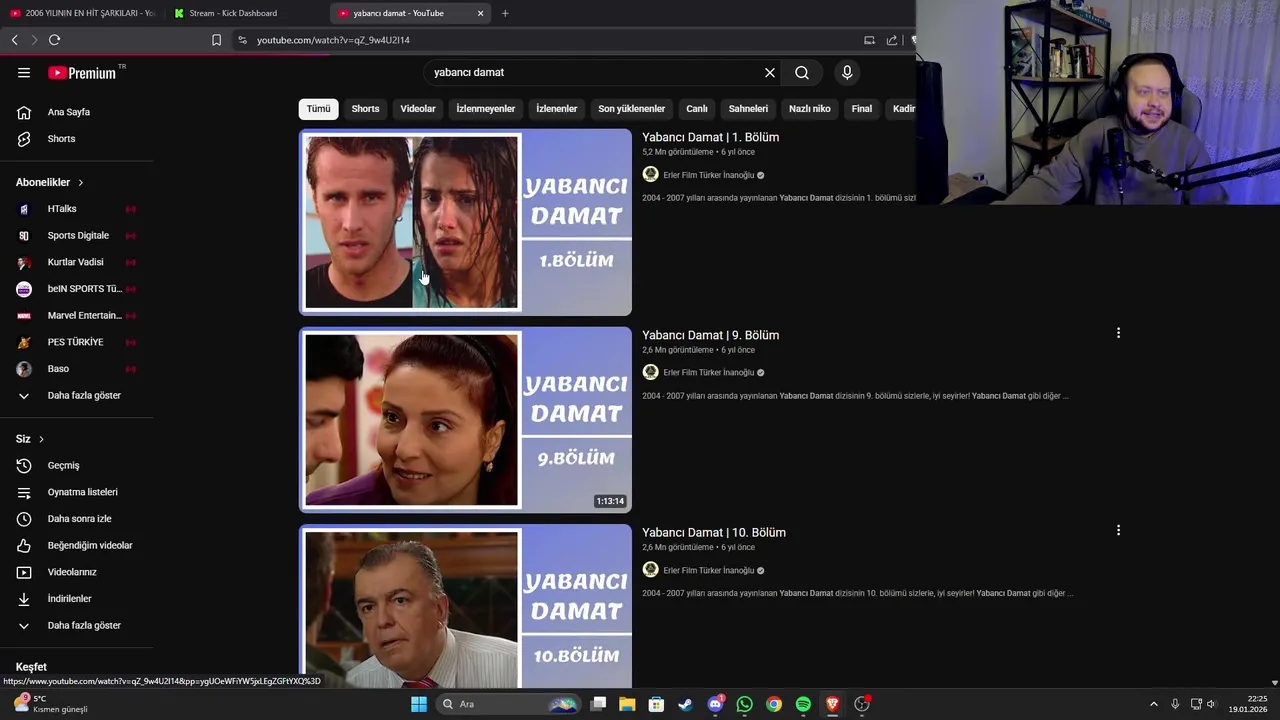Click the magnifier search button
1280x720 pixels.
pos(802,72)
